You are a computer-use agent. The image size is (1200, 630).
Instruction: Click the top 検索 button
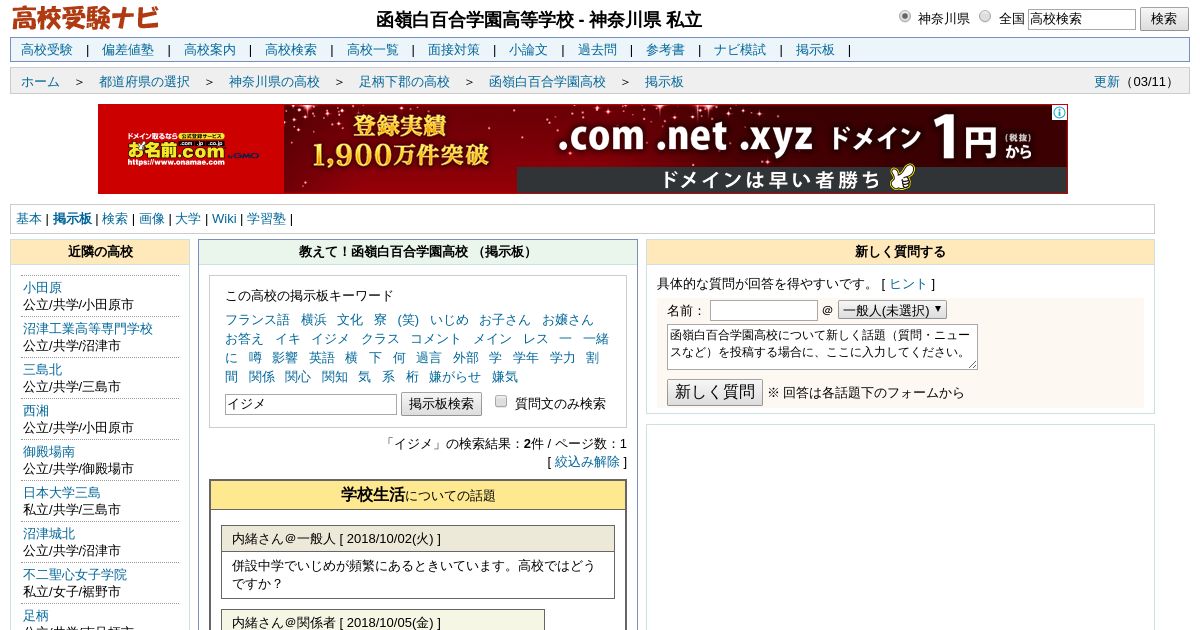click(x=1164, y=19)
